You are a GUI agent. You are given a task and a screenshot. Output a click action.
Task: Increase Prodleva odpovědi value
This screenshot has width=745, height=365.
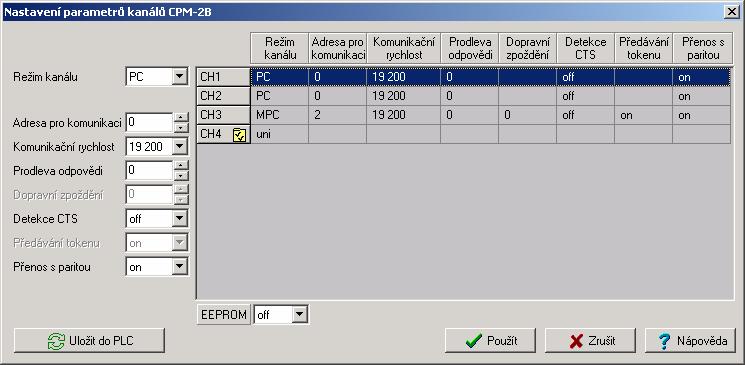click(181, 165)
